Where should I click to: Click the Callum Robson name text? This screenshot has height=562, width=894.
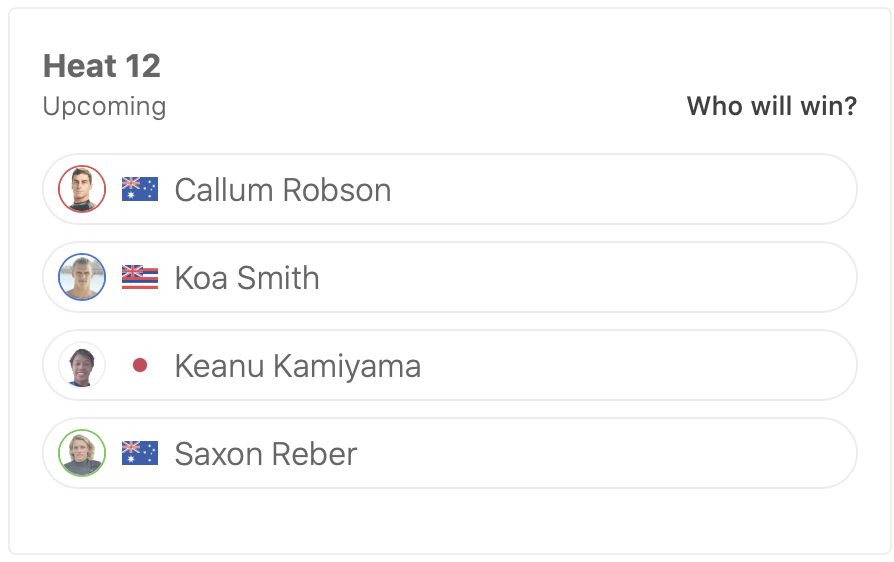tap(283, 190)
